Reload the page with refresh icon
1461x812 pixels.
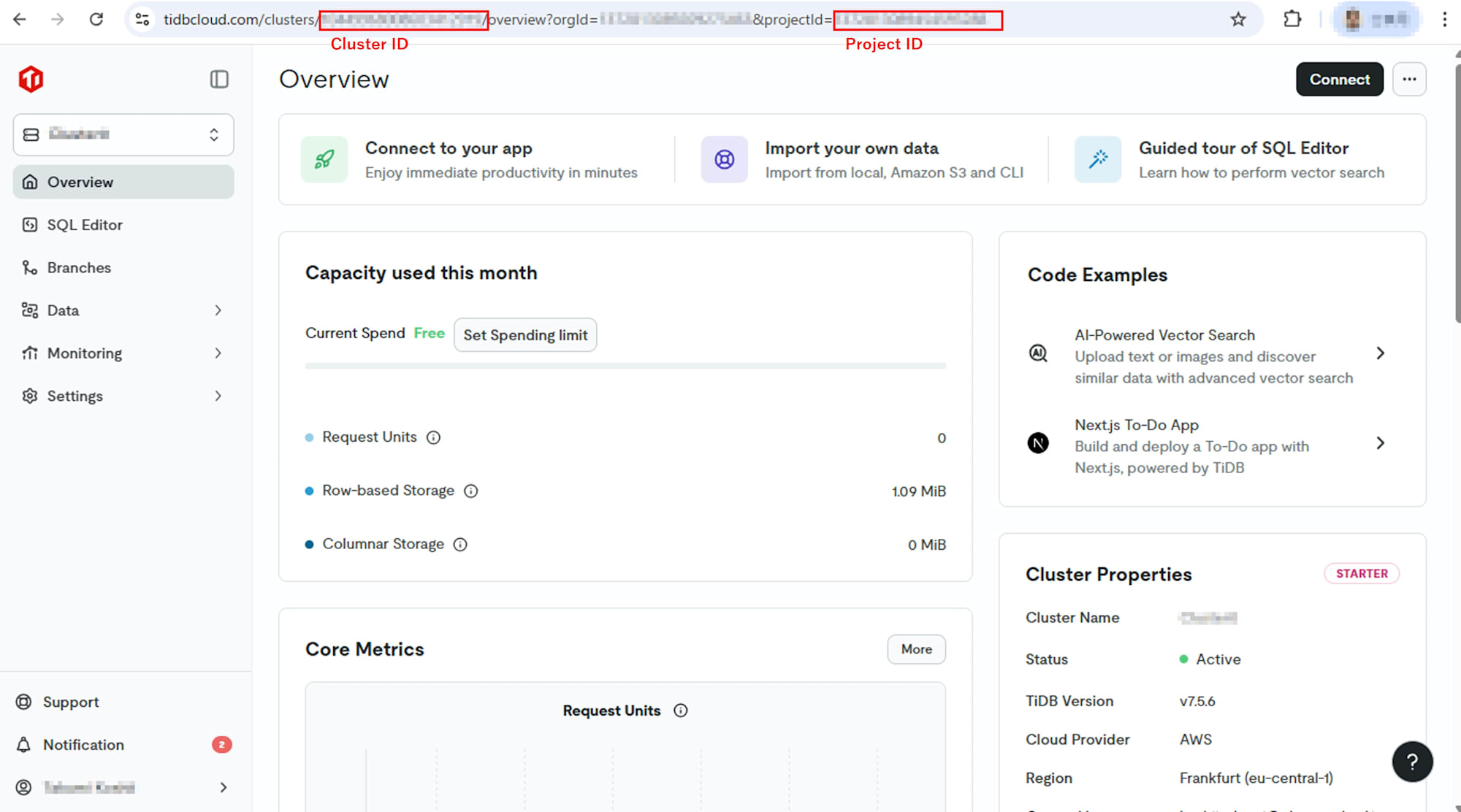coord(96,19)
